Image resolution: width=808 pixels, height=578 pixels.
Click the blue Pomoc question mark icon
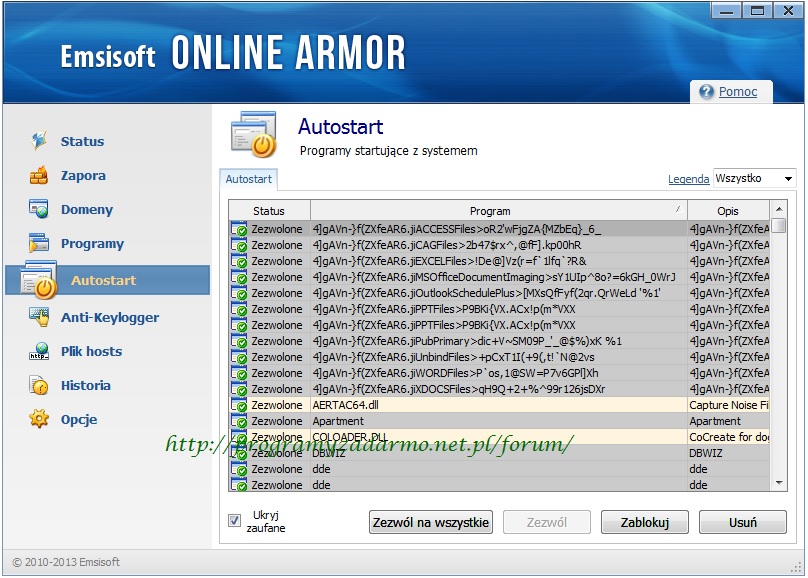tap(707, 92)
